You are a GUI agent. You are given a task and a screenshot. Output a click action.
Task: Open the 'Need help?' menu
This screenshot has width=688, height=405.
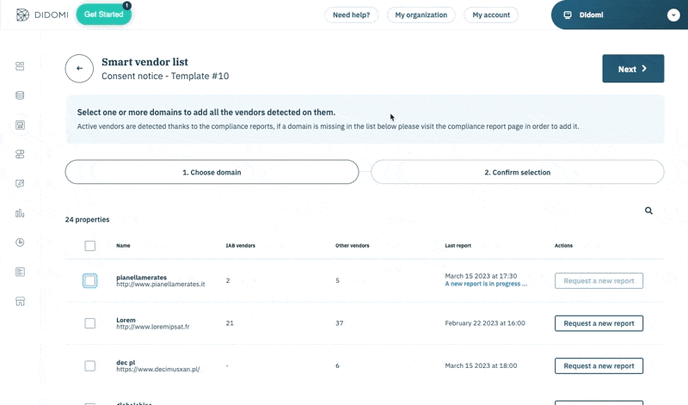[x=351, y=15]
